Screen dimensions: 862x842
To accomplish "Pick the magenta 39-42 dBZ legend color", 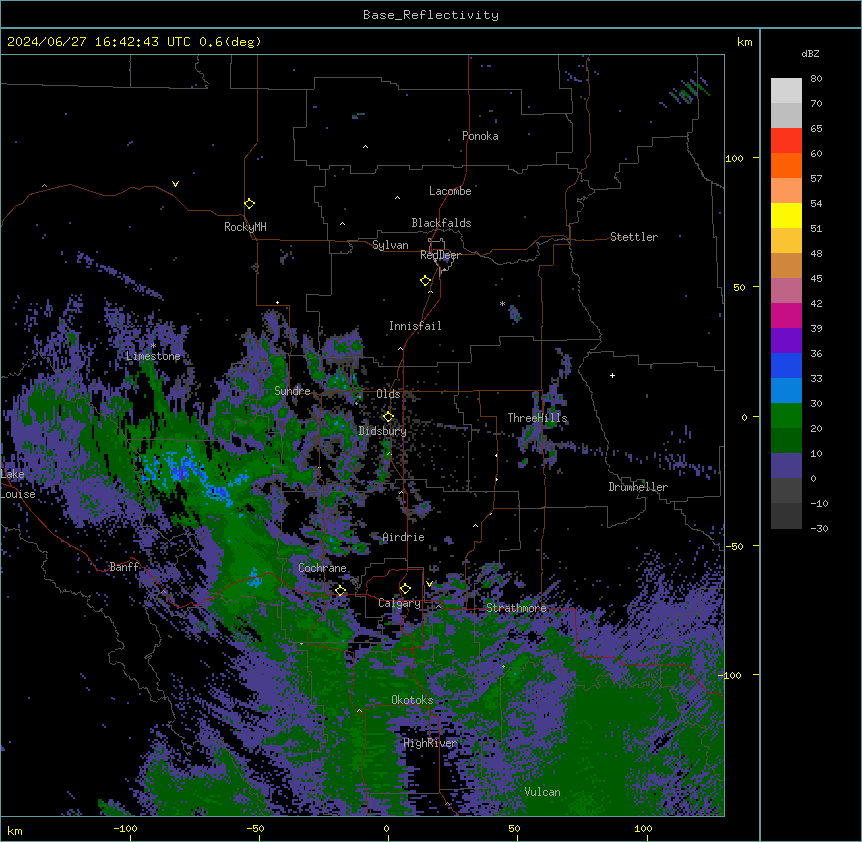I will click(786, 315).
